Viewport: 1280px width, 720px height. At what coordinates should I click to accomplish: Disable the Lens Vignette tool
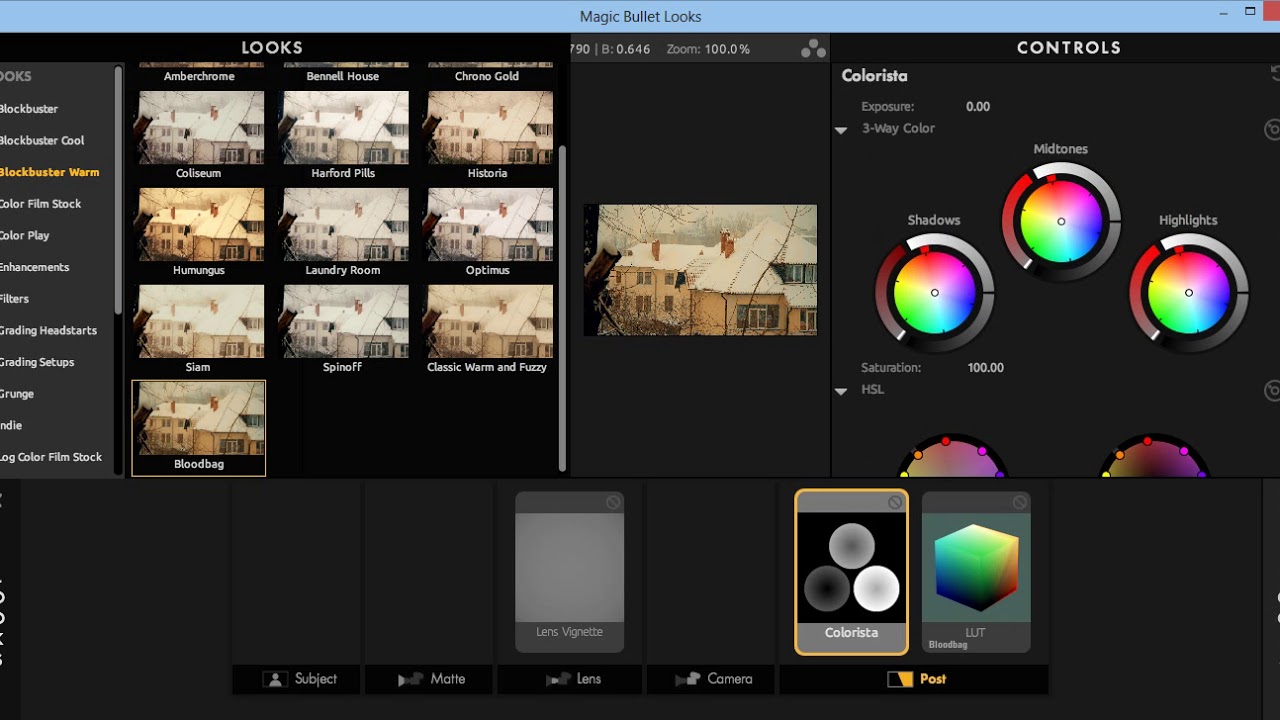click(x=613, y=502)
